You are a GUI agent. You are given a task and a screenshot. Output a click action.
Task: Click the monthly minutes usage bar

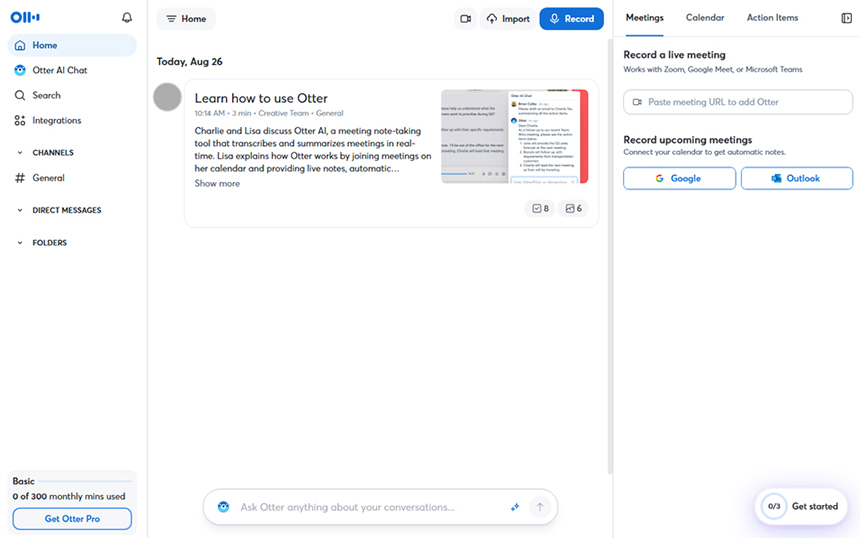85,481
